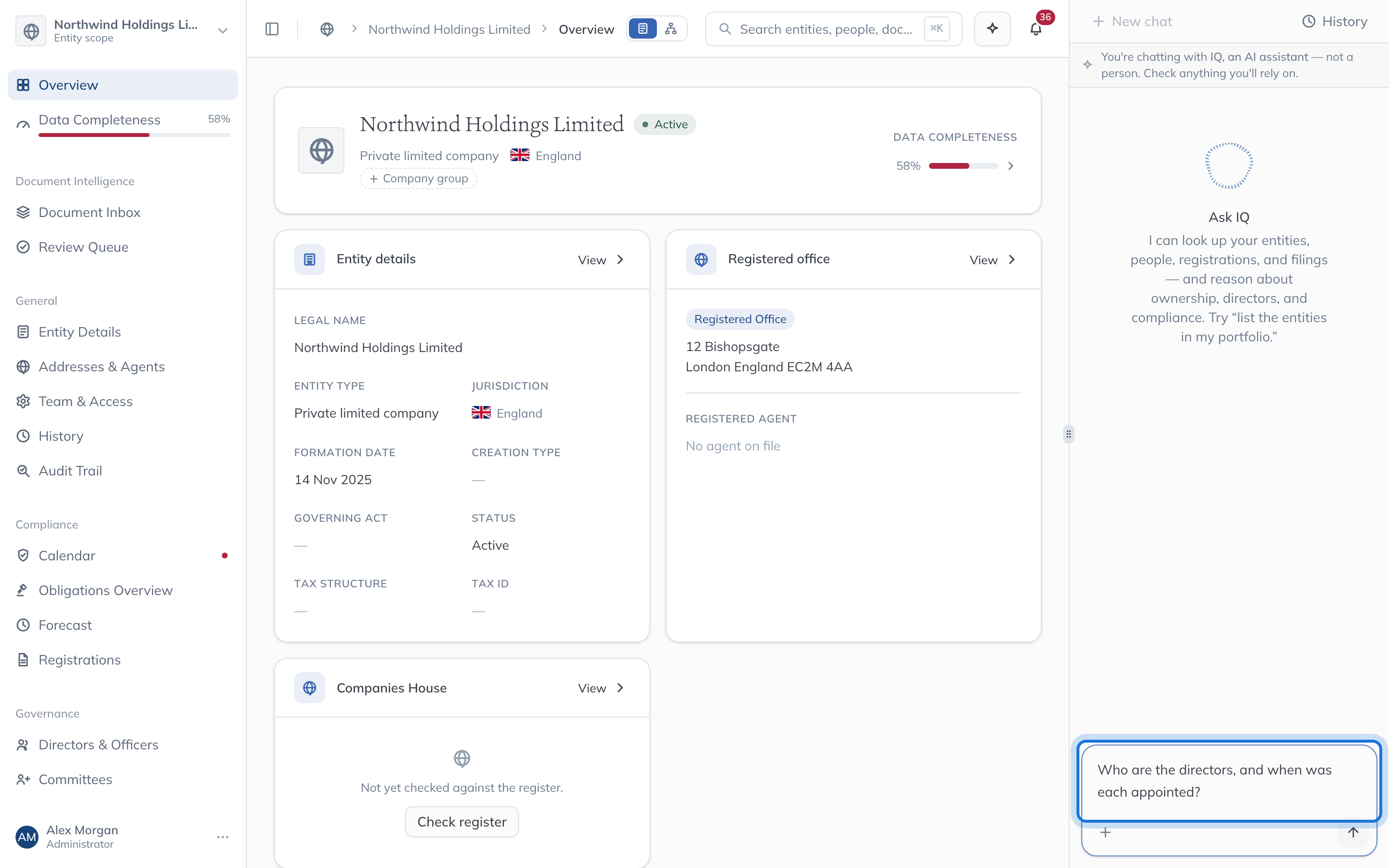The image size is (1389, 868).
Task: Click the globe icon in breadcrumb
Action: tap(327, 29)
